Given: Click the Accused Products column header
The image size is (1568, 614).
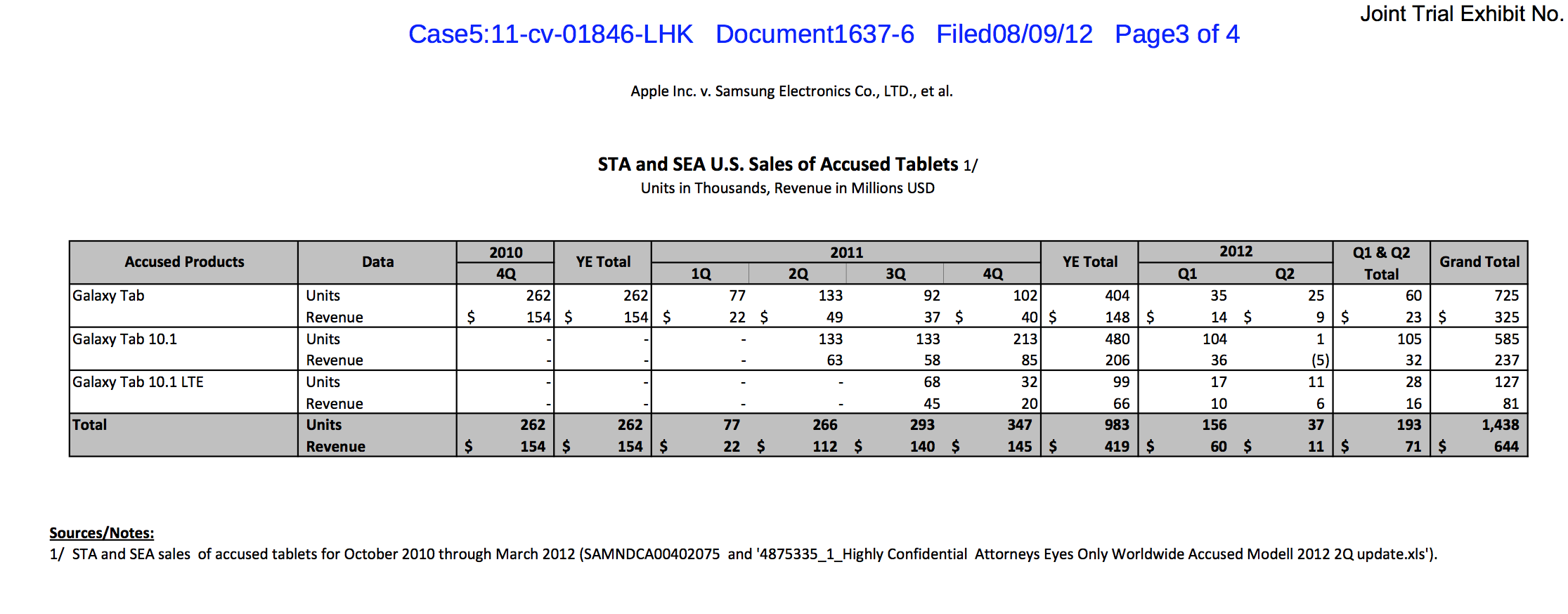Looking at the screenshot, I should tap(184, 262).
